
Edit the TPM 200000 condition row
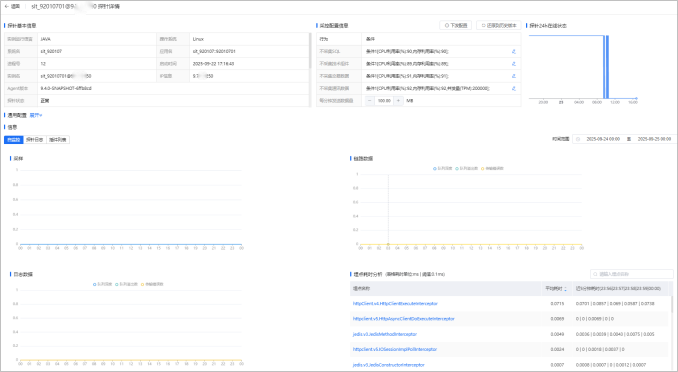[x=514, y=88]
